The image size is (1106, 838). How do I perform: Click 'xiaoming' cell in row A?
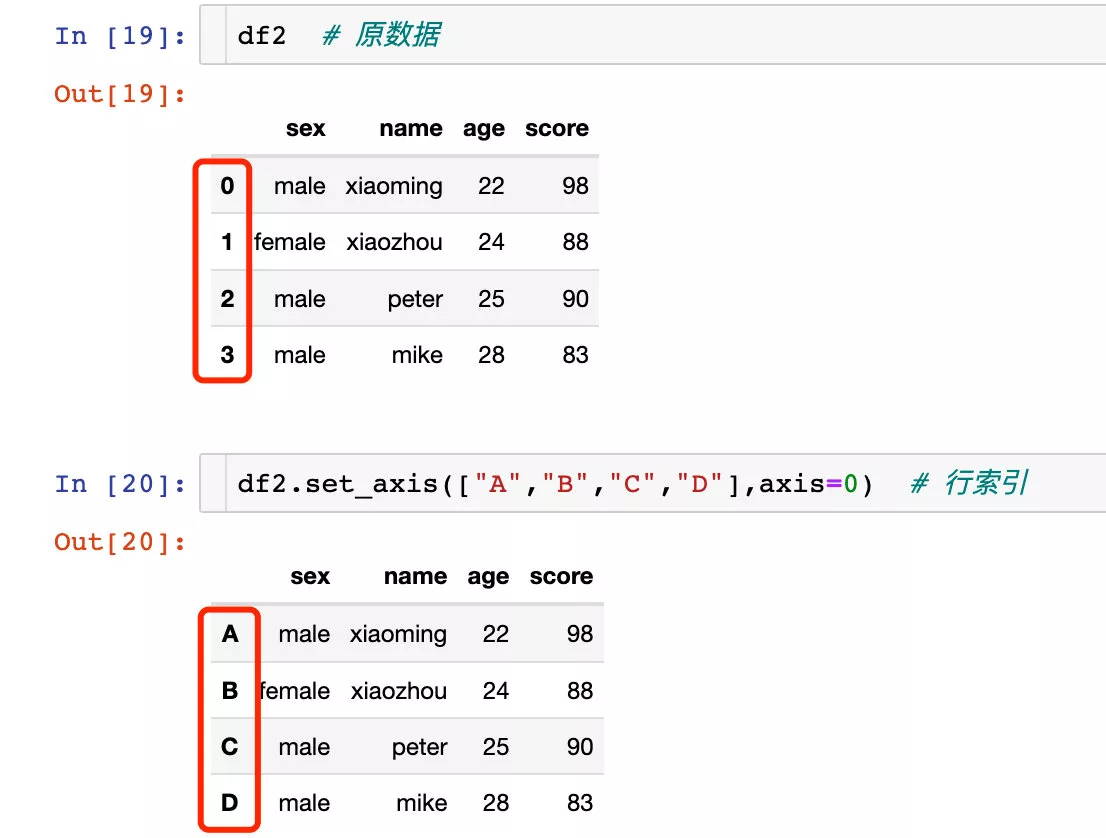click(399, 634)
